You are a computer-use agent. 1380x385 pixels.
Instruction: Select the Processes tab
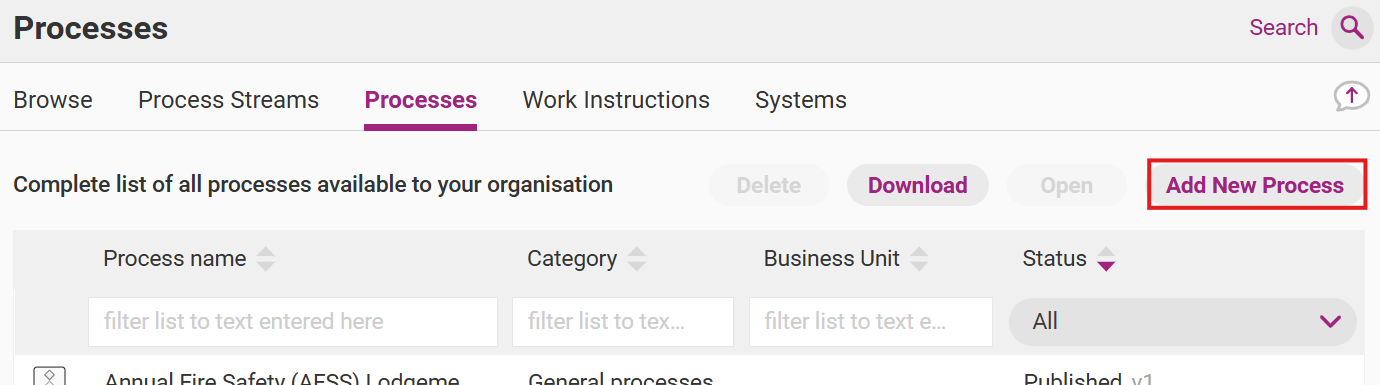coord(421,100)
